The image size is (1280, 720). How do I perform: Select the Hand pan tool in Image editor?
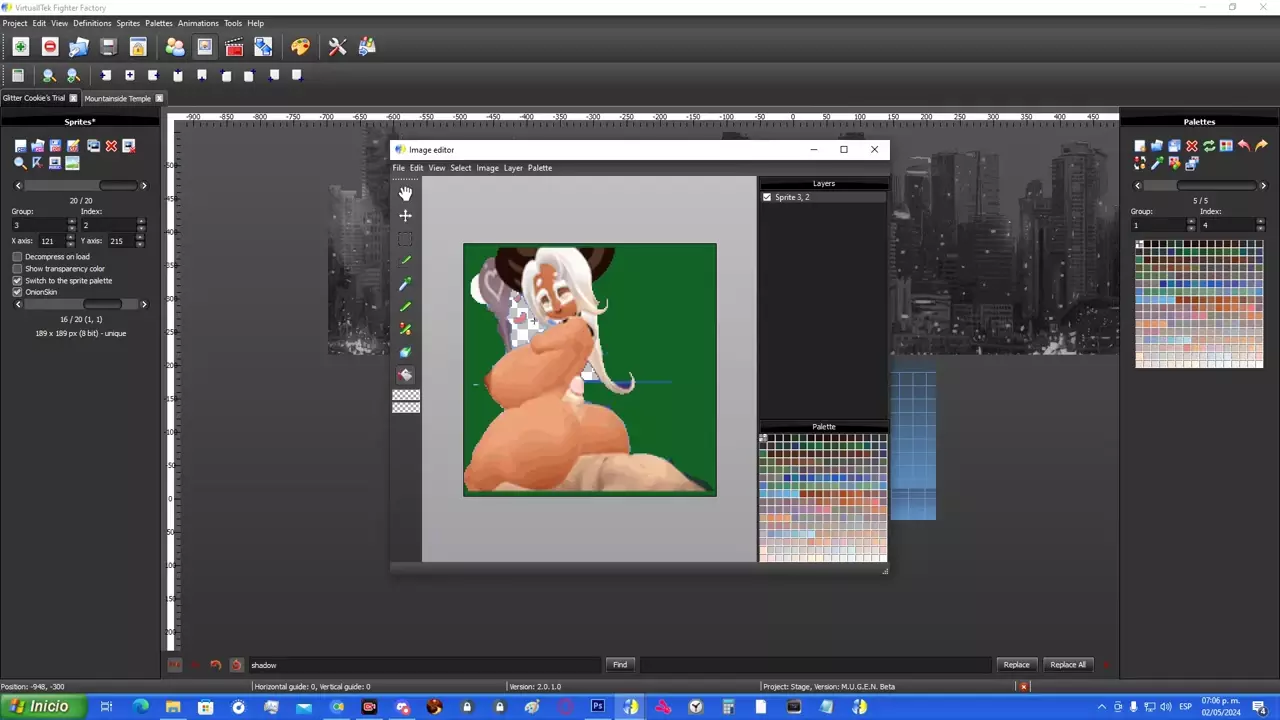pyautogui.click(x=405, y=193)
